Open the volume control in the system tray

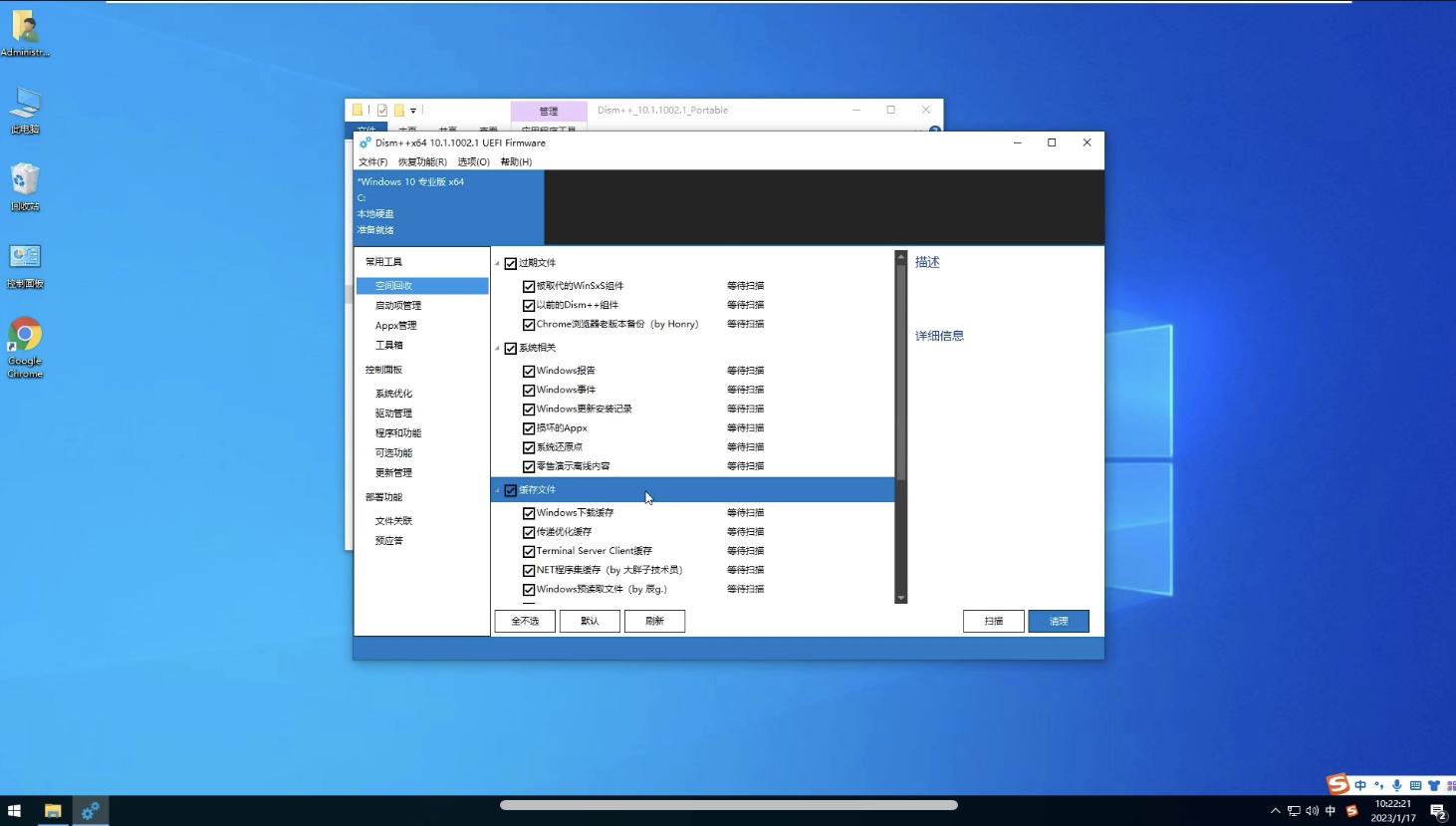pos(1312,811)
